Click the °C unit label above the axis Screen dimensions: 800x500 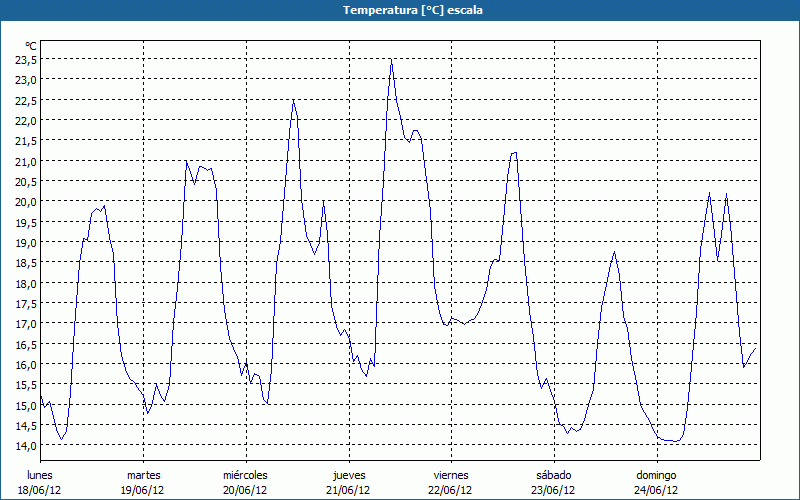30,46
